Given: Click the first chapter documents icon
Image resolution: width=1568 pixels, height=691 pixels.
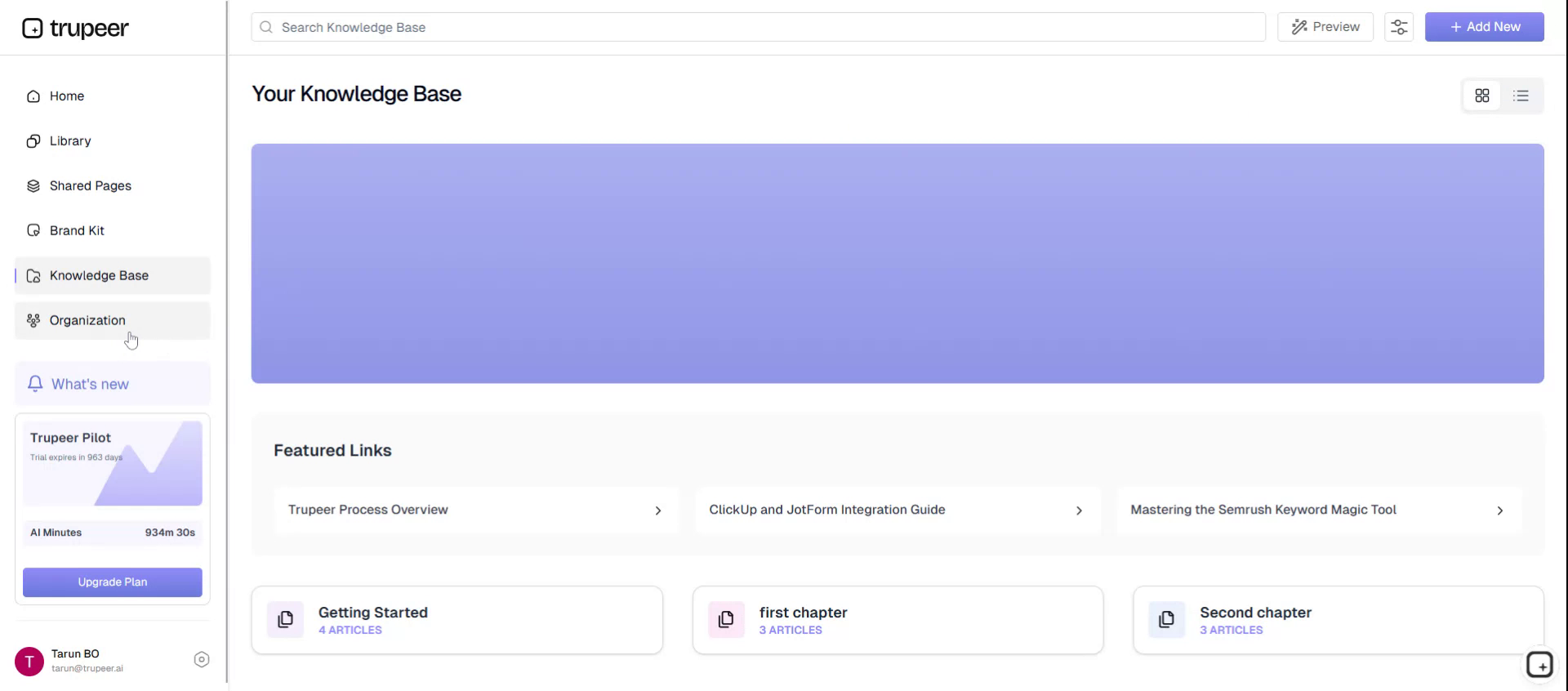Looking at the screenshot, I should pos(726,620).
